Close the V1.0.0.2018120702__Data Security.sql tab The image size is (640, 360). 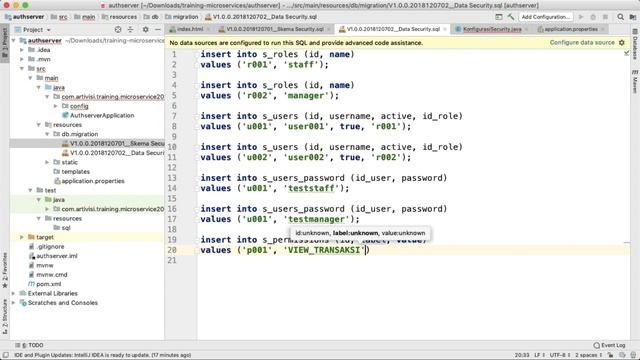click(x=445, y=29)
